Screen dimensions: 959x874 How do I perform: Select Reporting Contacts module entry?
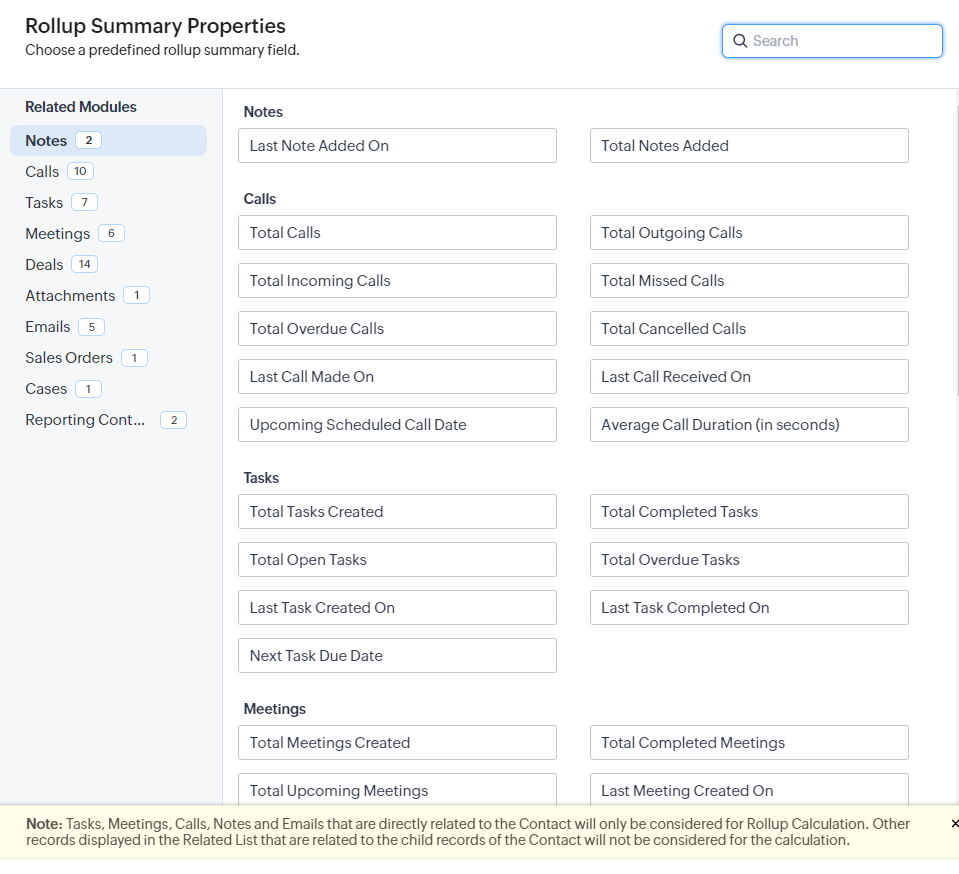pos(85,420)
